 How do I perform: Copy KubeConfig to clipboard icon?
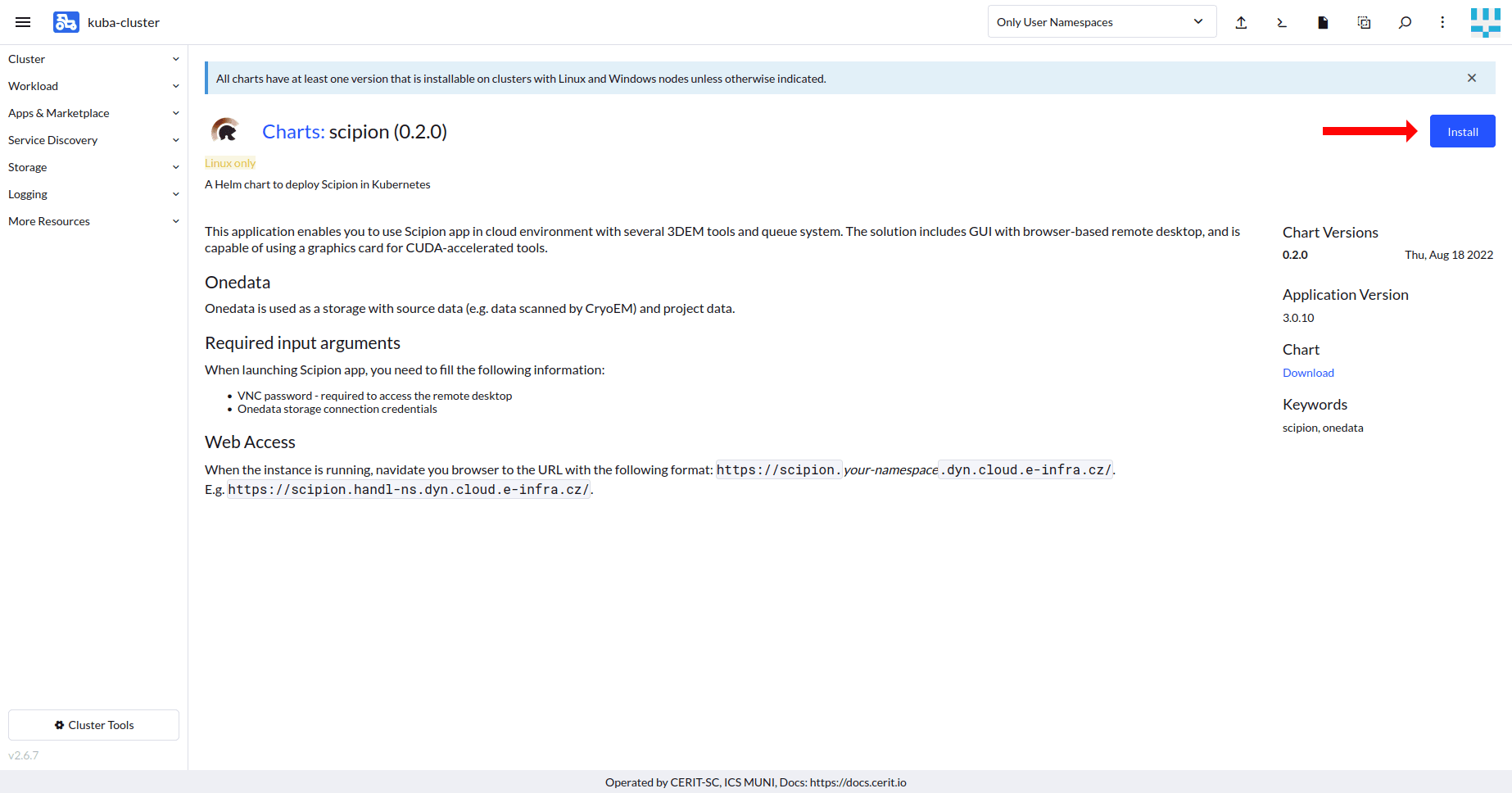click(x=1364, y=23)
